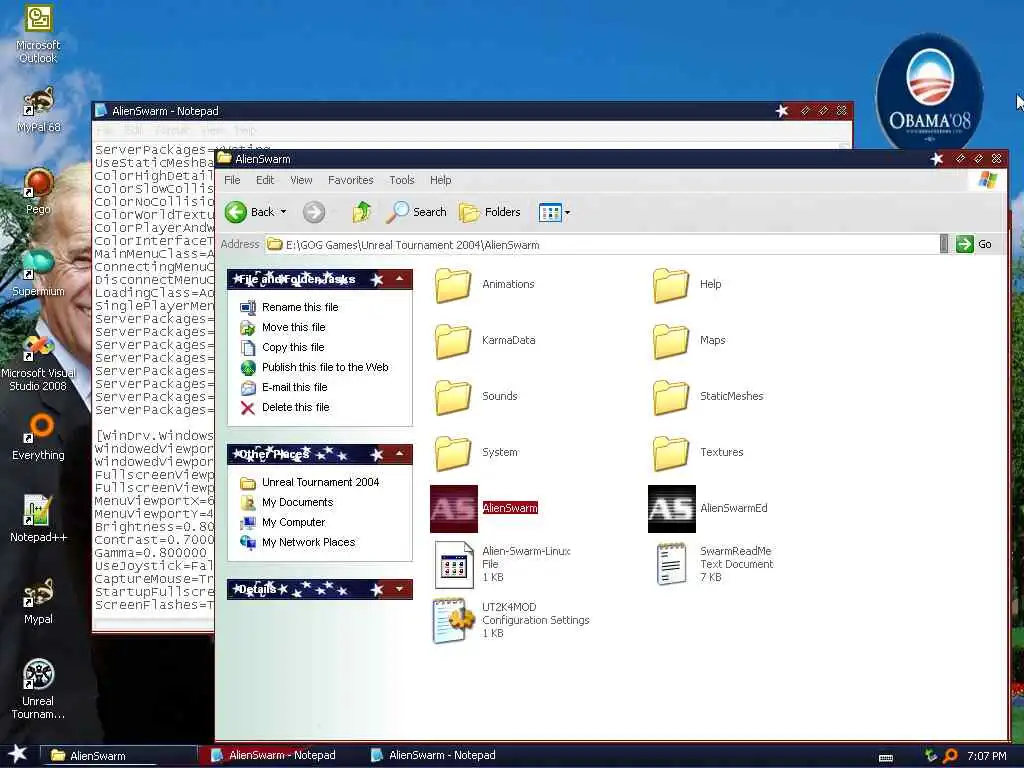Click the Notepad++ desktop icon
Image resolution: width=1024 pixels, height=768 pixels.
[38, 519]
